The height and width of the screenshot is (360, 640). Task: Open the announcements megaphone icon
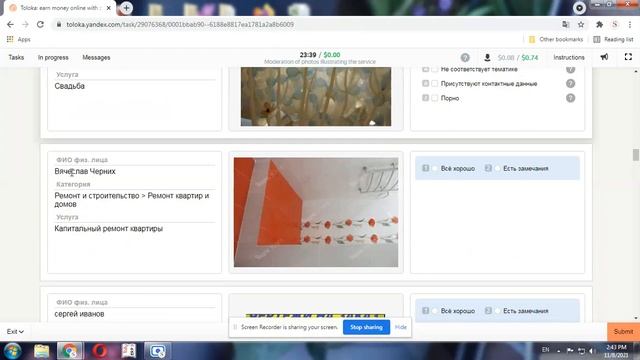604,57
